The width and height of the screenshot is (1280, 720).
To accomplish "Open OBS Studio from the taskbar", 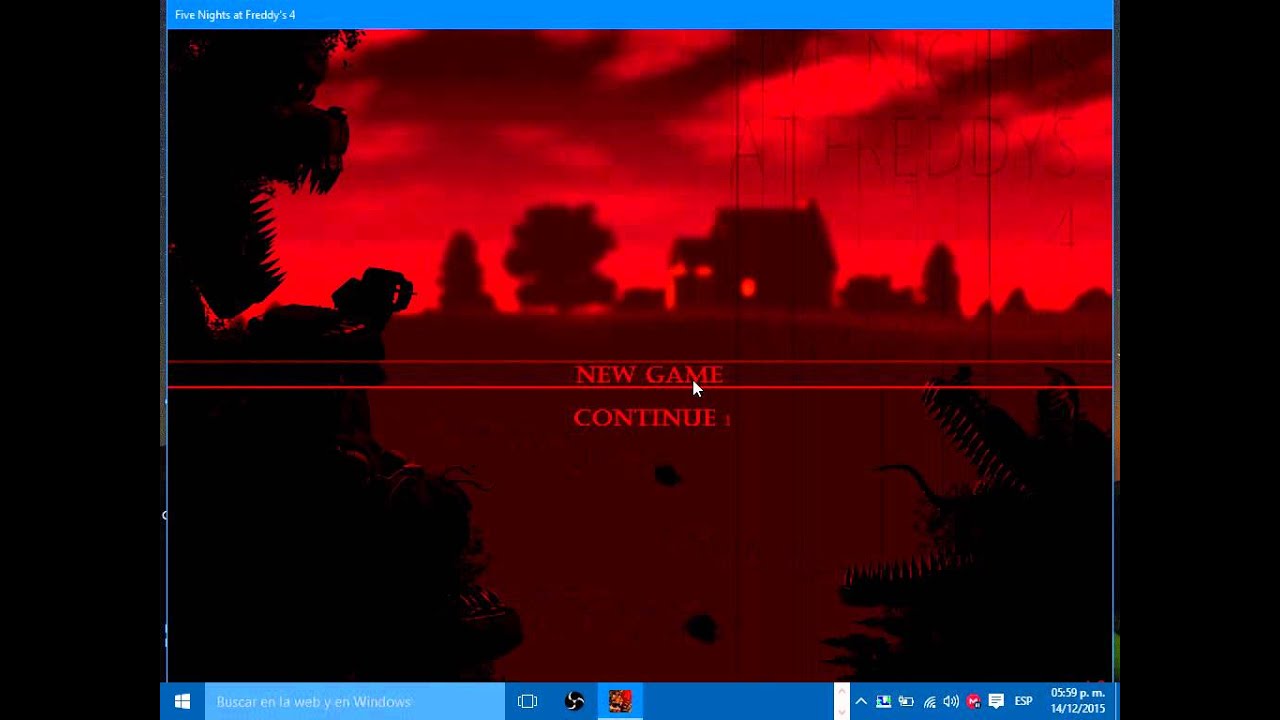I will (x=574, y=702).
